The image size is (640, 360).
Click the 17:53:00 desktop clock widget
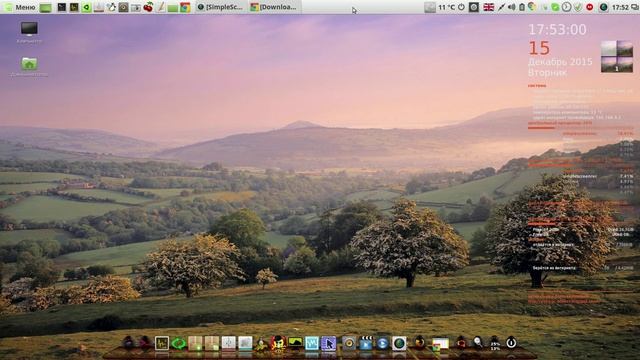pos(557,29)
